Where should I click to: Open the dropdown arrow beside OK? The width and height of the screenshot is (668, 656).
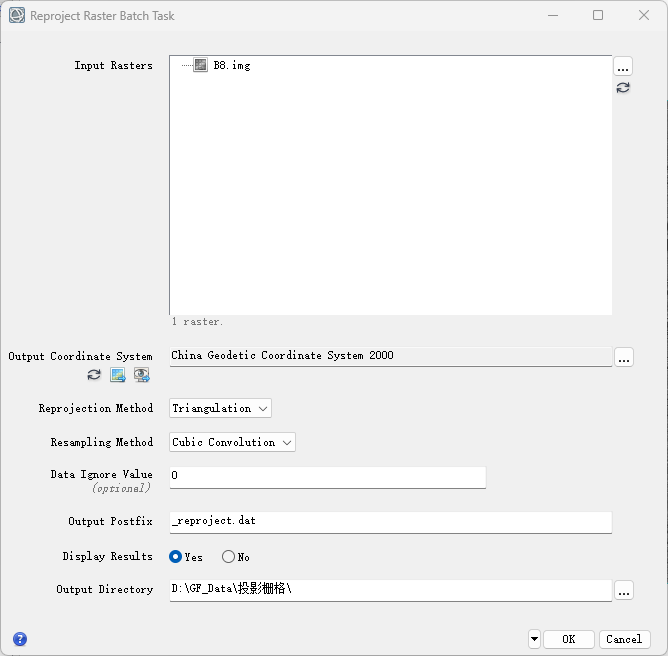point(534,639)
